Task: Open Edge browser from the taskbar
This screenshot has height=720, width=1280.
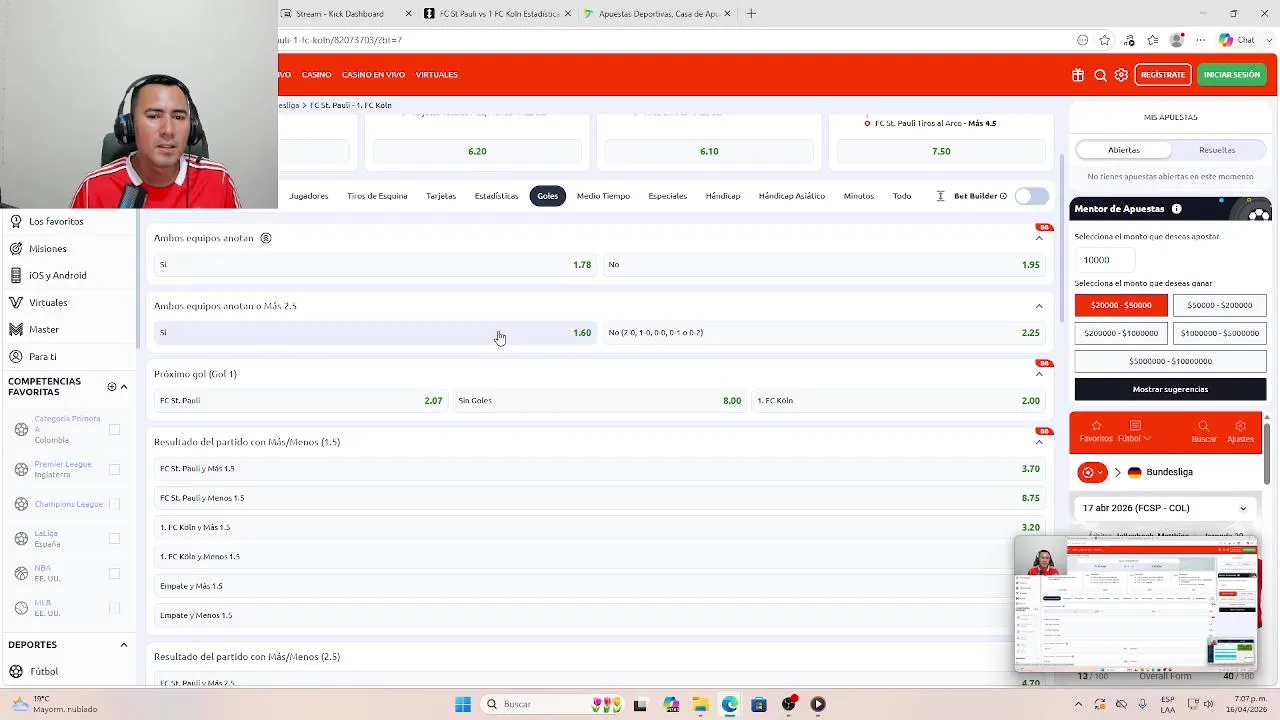Action: click(730, 704)
